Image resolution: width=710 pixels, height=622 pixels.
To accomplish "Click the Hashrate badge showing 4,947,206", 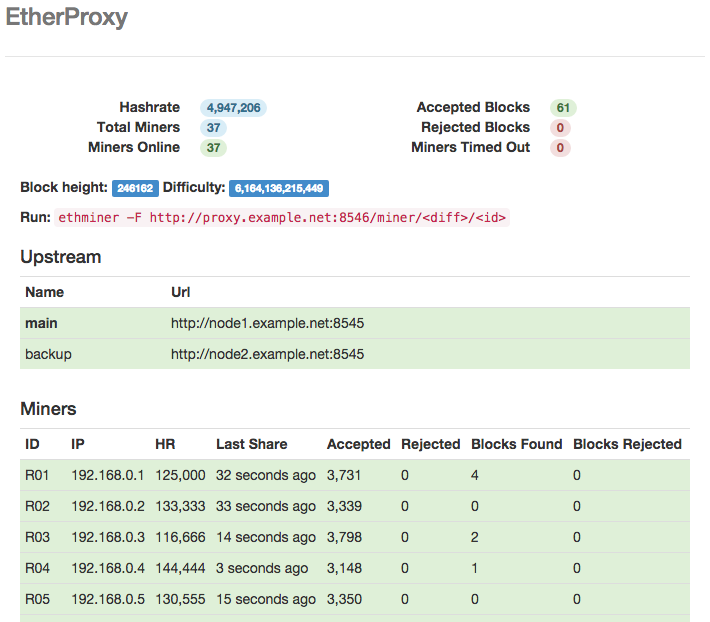I will coord(233,108).
